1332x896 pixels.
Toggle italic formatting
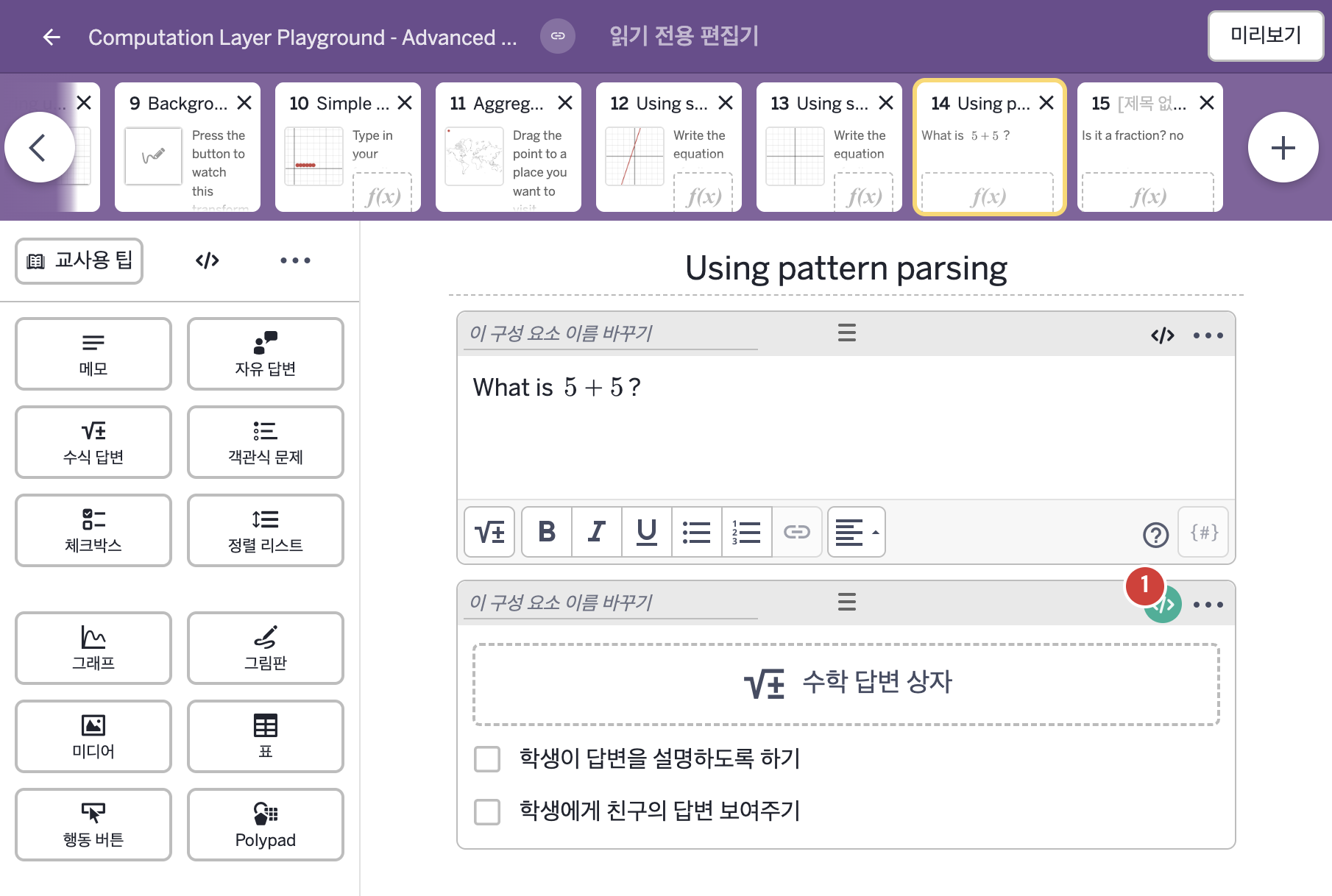tap(597, 532)
